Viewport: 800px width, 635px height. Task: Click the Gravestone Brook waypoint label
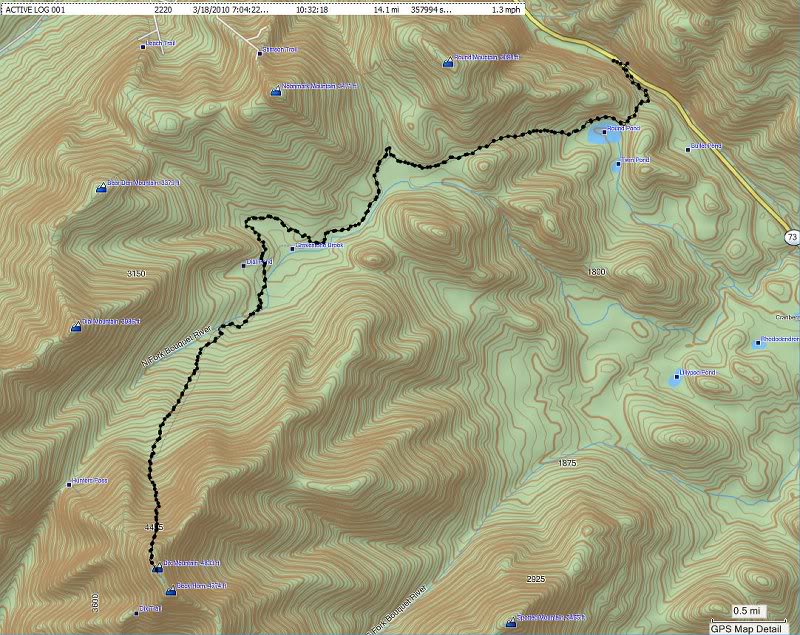click(319, 246)
